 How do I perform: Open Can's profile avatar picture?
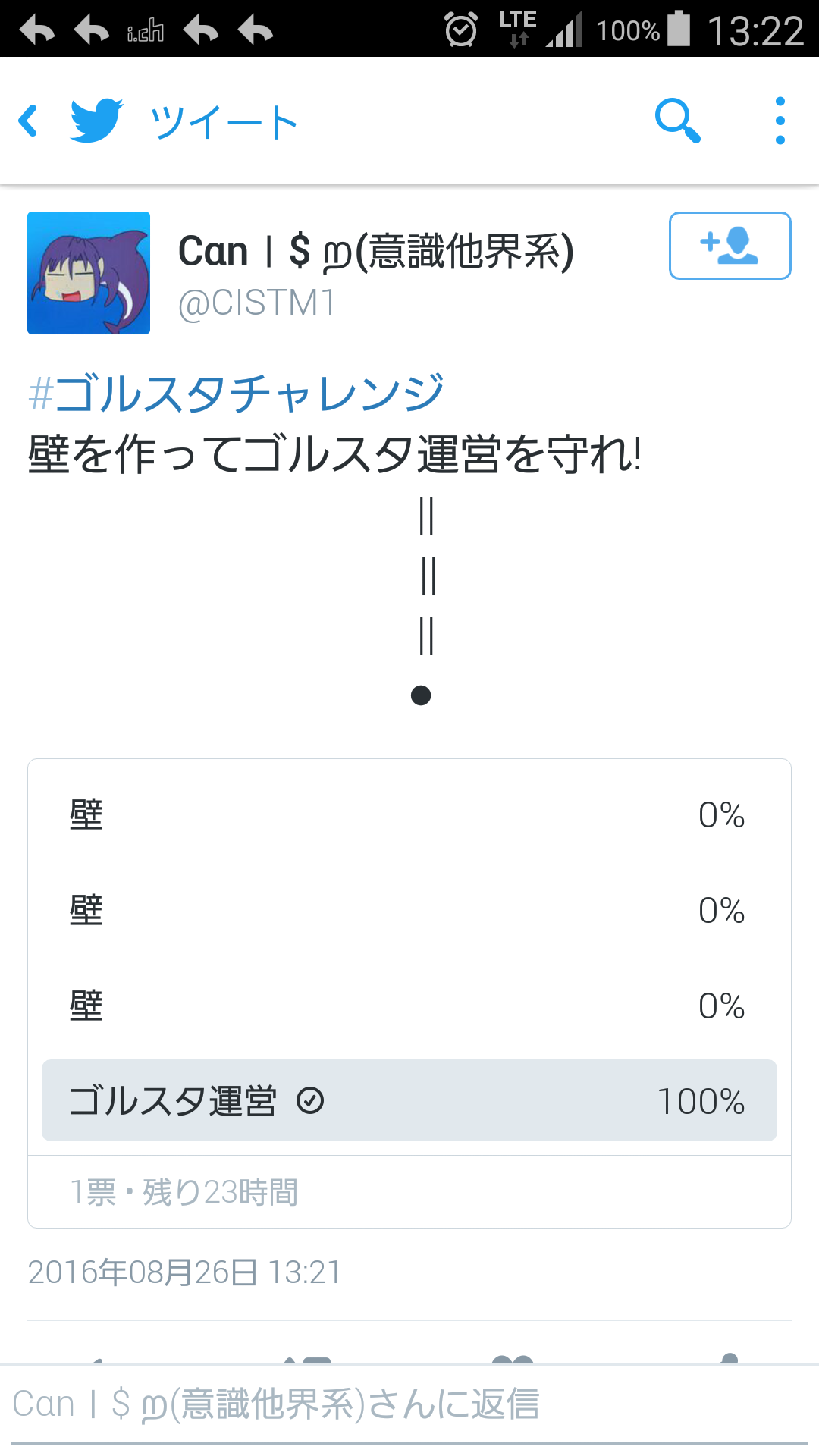(89, 273)
